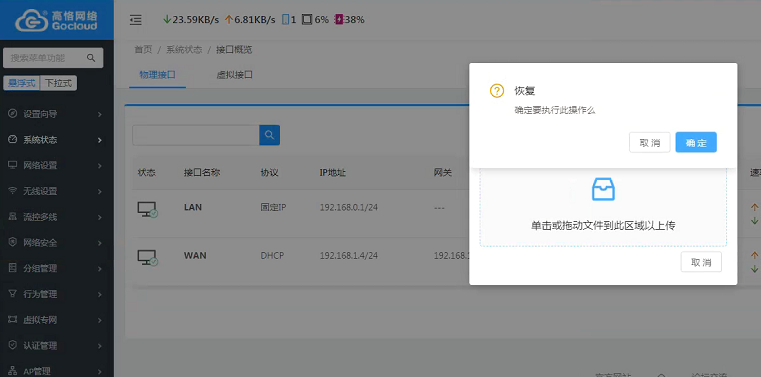
Task: Expand the 无线设置 menu chevron
Action: point(99,192)
